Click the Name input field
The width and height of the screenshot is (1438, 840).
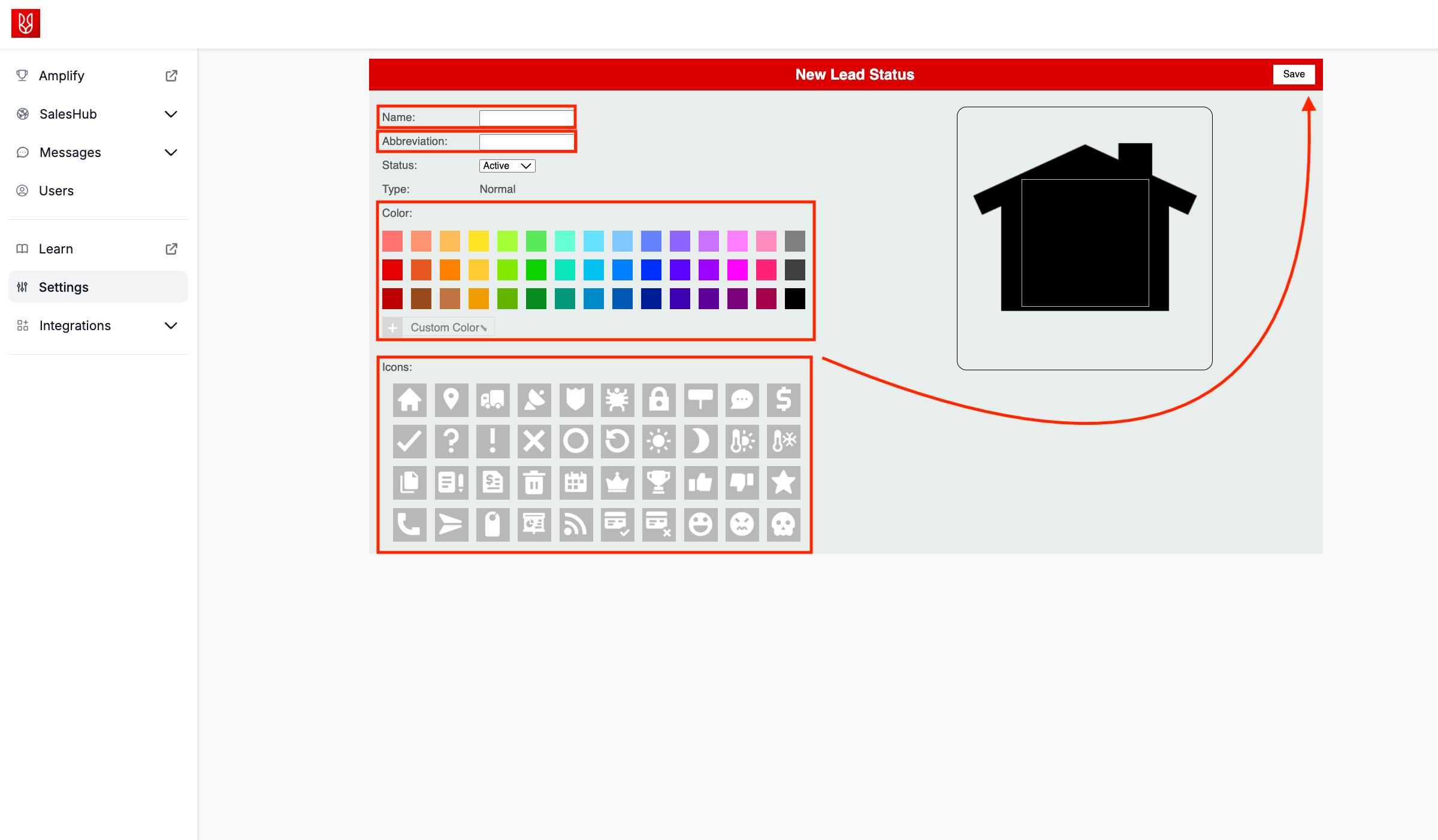coord(527,118)
